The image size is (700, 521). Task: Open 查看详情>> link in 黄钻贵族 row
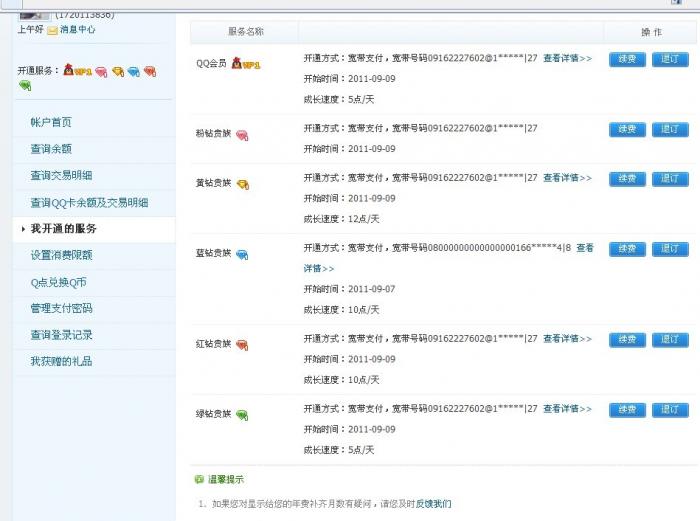pos(567,178)
